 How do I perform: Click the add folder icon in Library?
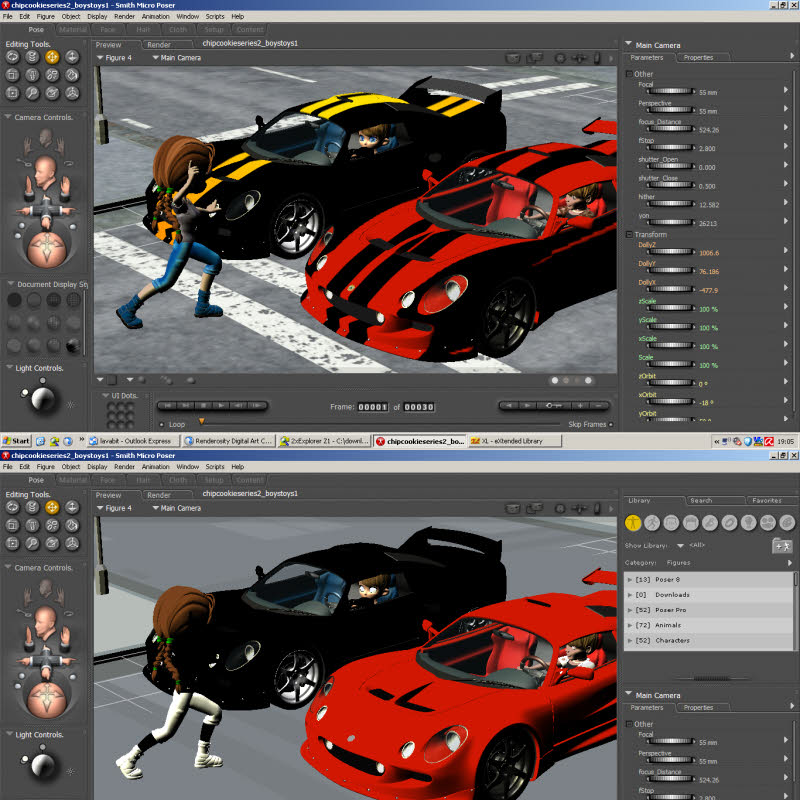(x=781, y=545)
